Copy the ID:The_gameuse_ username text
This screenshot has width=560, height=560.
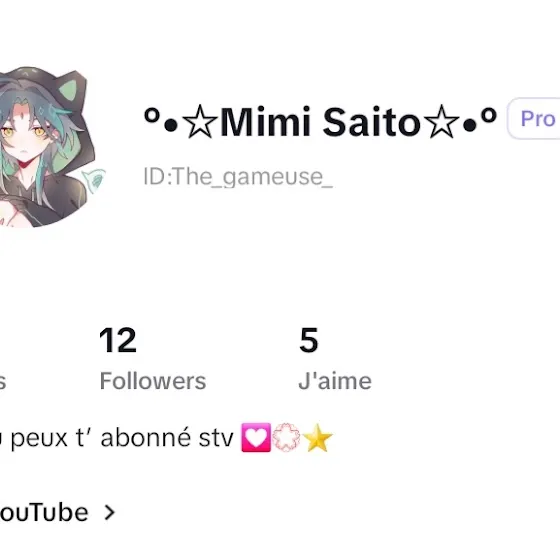click(x=238, y=176)
